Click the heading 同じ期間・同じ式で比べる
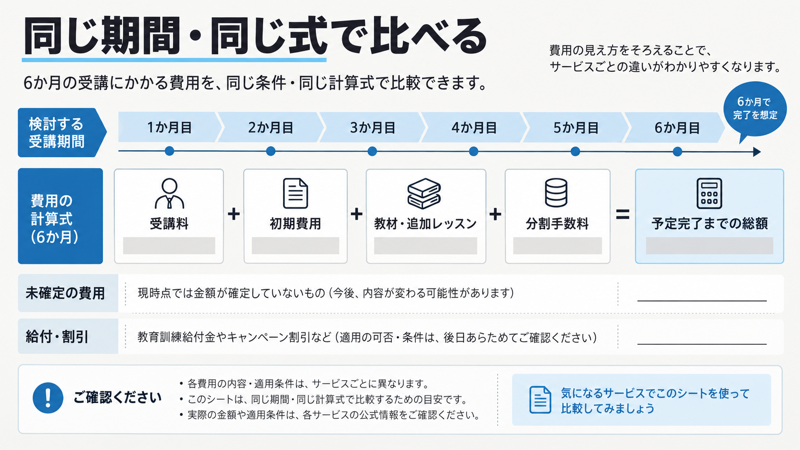800x450 pixels. 254,36
